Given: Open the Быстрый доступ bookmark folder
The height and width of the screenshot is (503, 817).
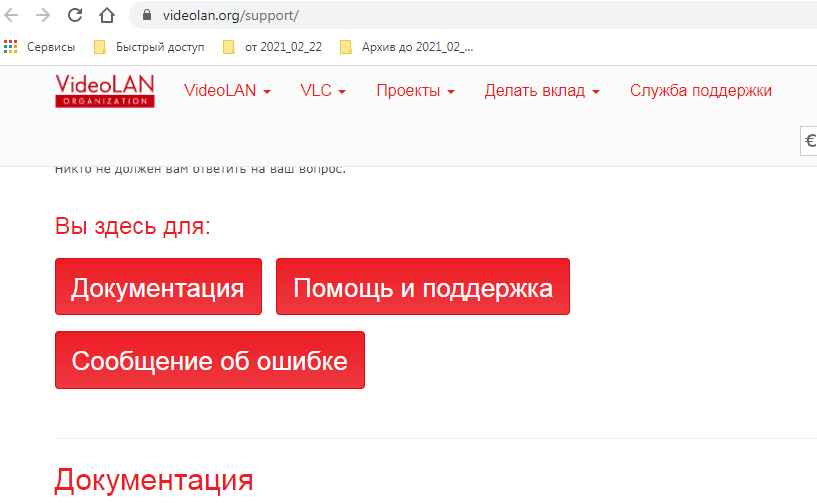Looking at the screenshot, I should (x=149, y=47).
